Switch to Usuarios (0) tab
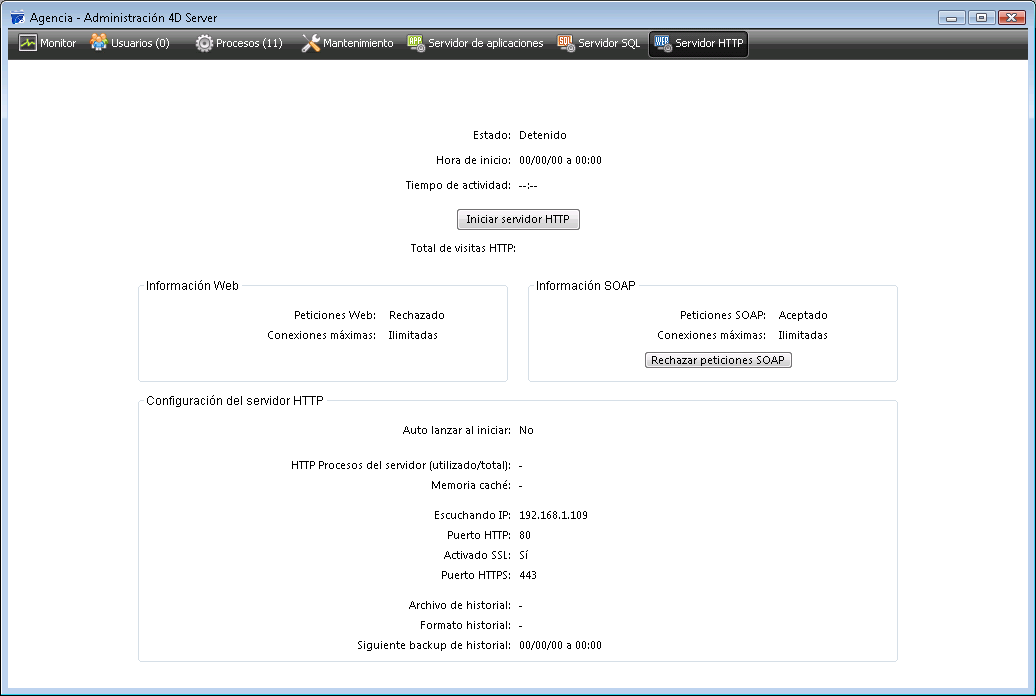The height and width of the screenshot is (696, 1036). point(130,44)
